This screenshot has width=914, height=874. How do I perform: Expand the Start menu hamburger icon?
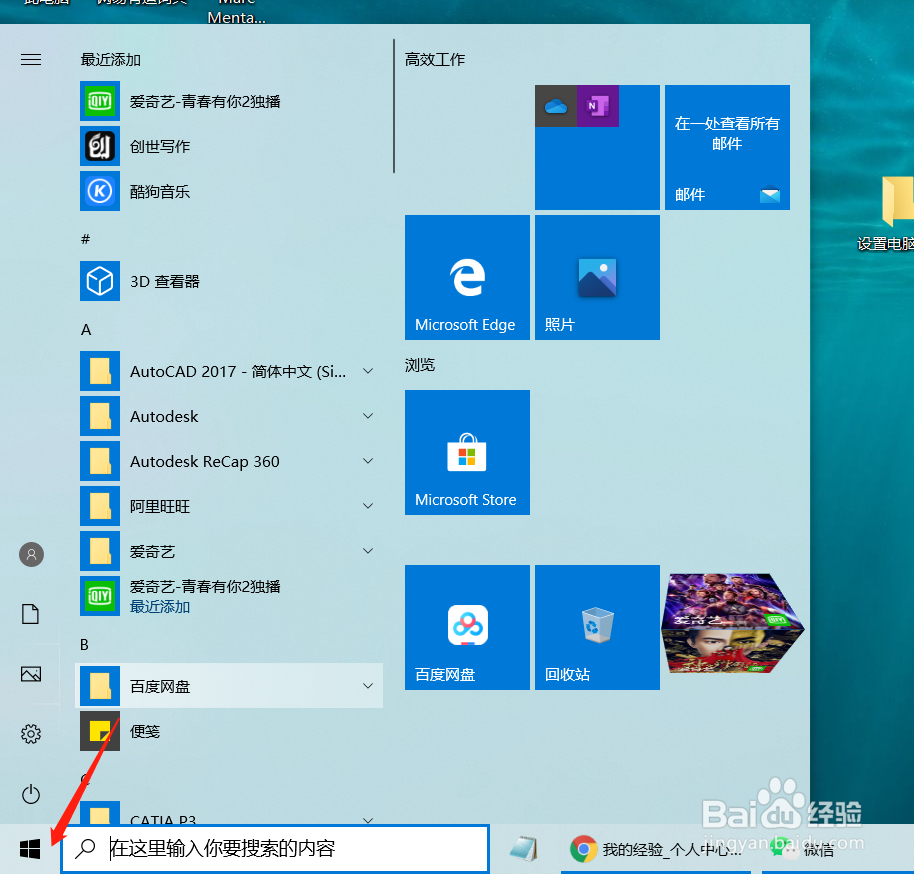pos(31,59)
